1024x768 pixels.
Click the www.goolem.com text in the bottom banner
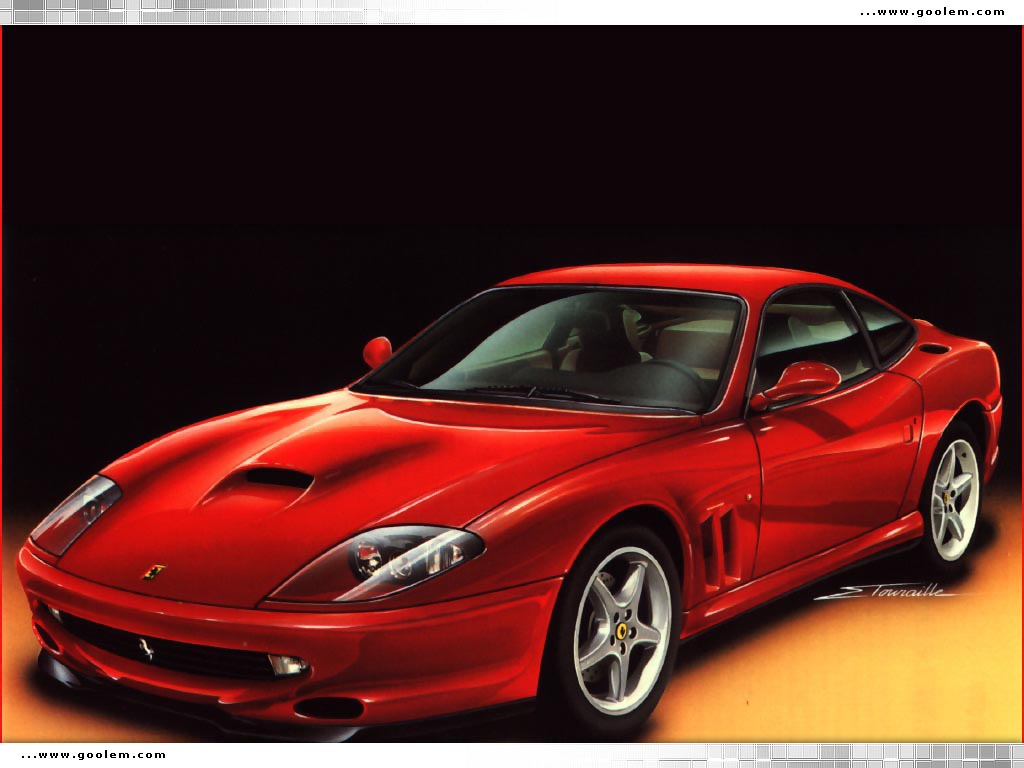[93, 755]
